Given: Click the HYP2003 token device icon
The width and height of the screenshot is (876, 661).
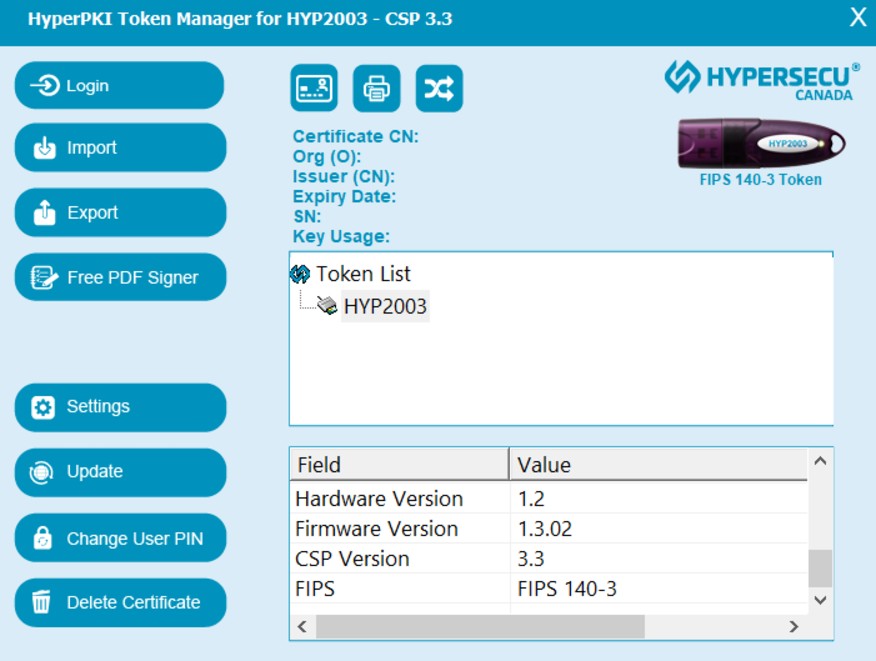Looking at the screenshot, I should pyautogui.click(x=327, y=305).
